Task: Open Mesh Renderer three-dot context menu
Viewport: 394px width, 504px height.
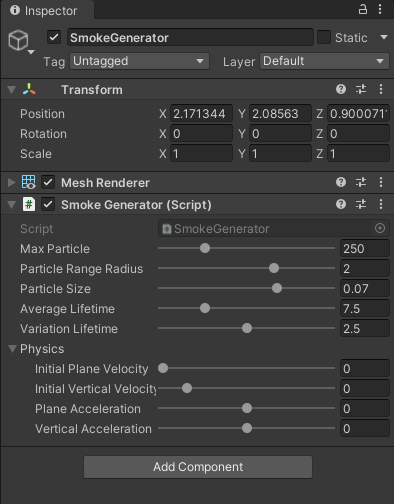Action: pyautogui.click(x=381, y=182)
